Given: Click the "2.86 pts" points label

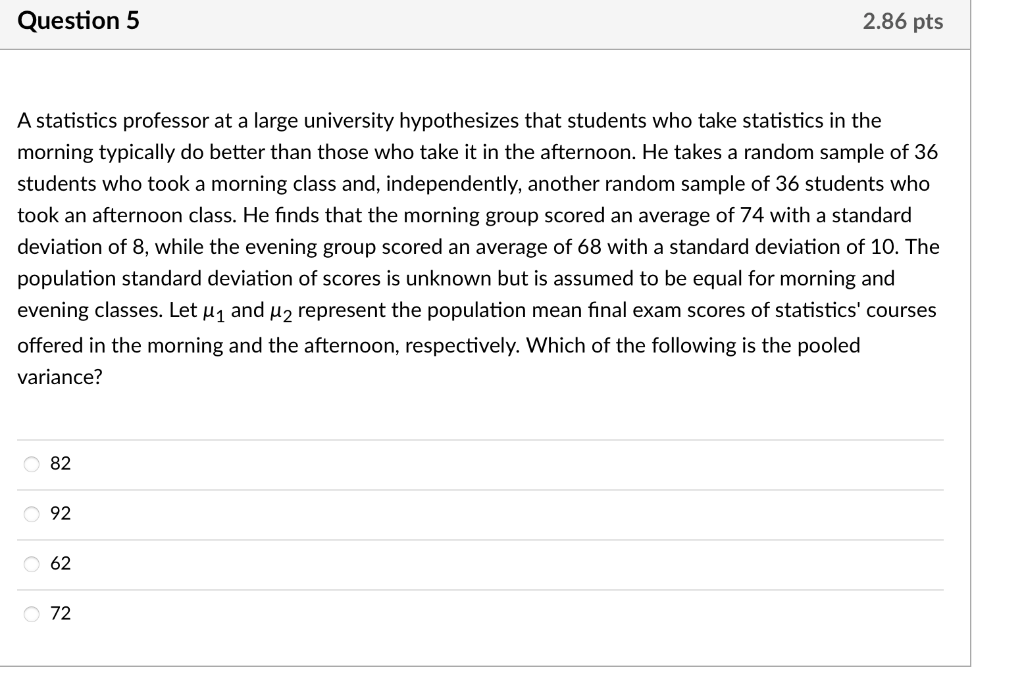Looking at the screenshot, I should [x=902, y=22].
